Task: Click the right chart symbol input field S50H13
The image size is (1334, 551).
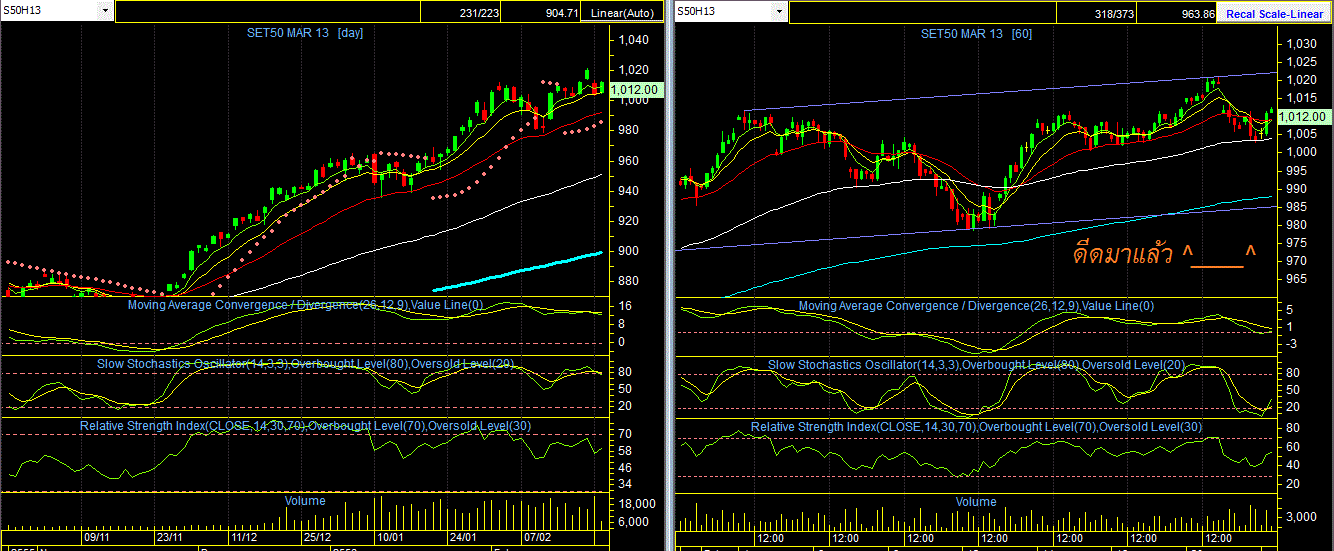Action: point(723,10)
